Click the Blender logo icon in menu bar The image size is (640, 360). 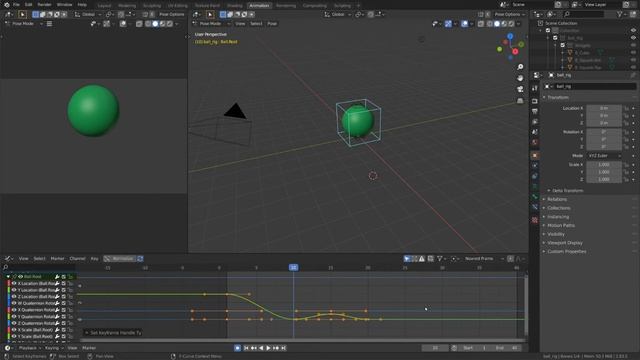[x=6, y=4]
